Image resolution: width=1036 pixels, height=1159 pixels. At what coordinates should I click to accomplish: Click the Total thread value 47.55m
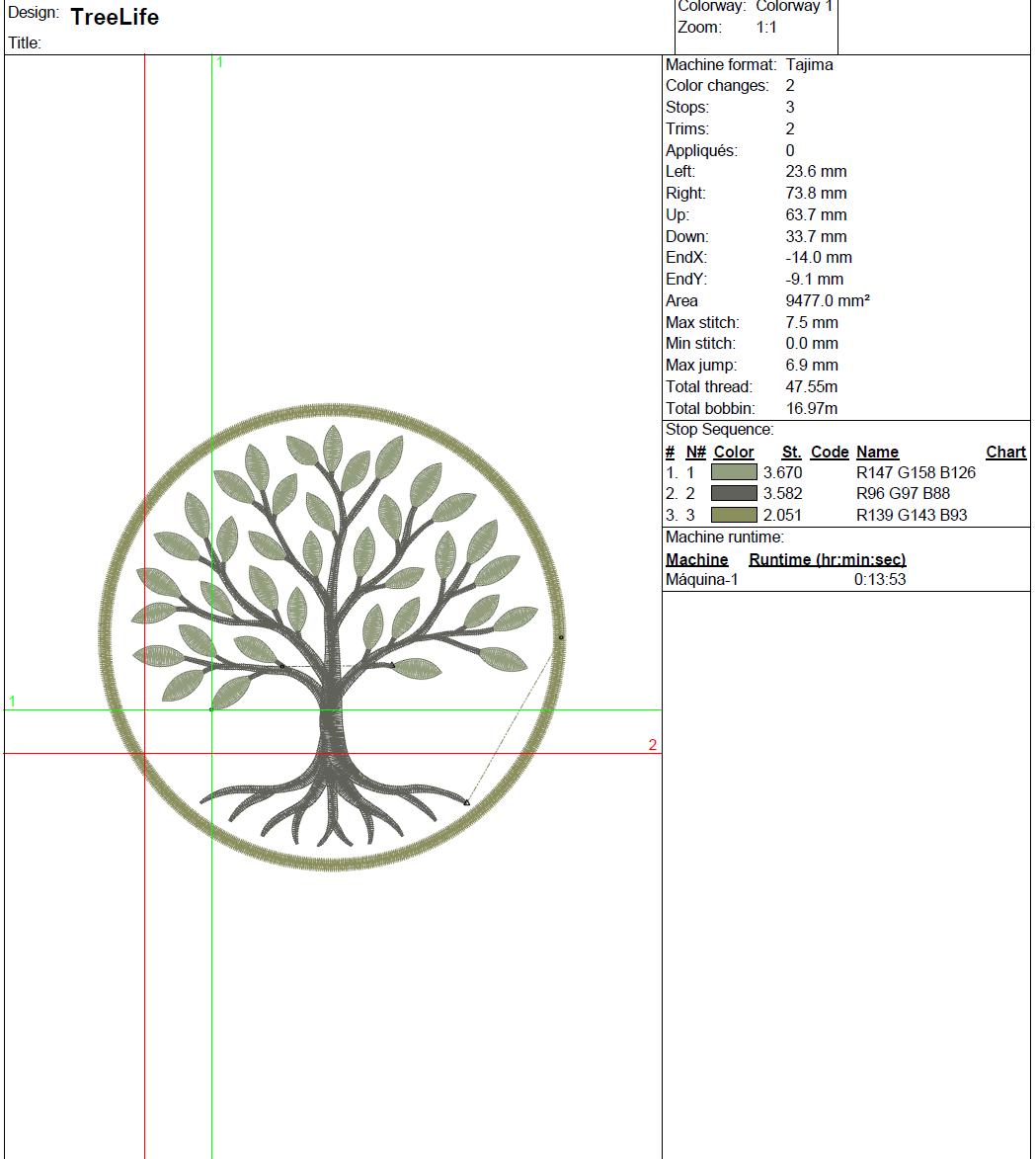pos(812,386)
